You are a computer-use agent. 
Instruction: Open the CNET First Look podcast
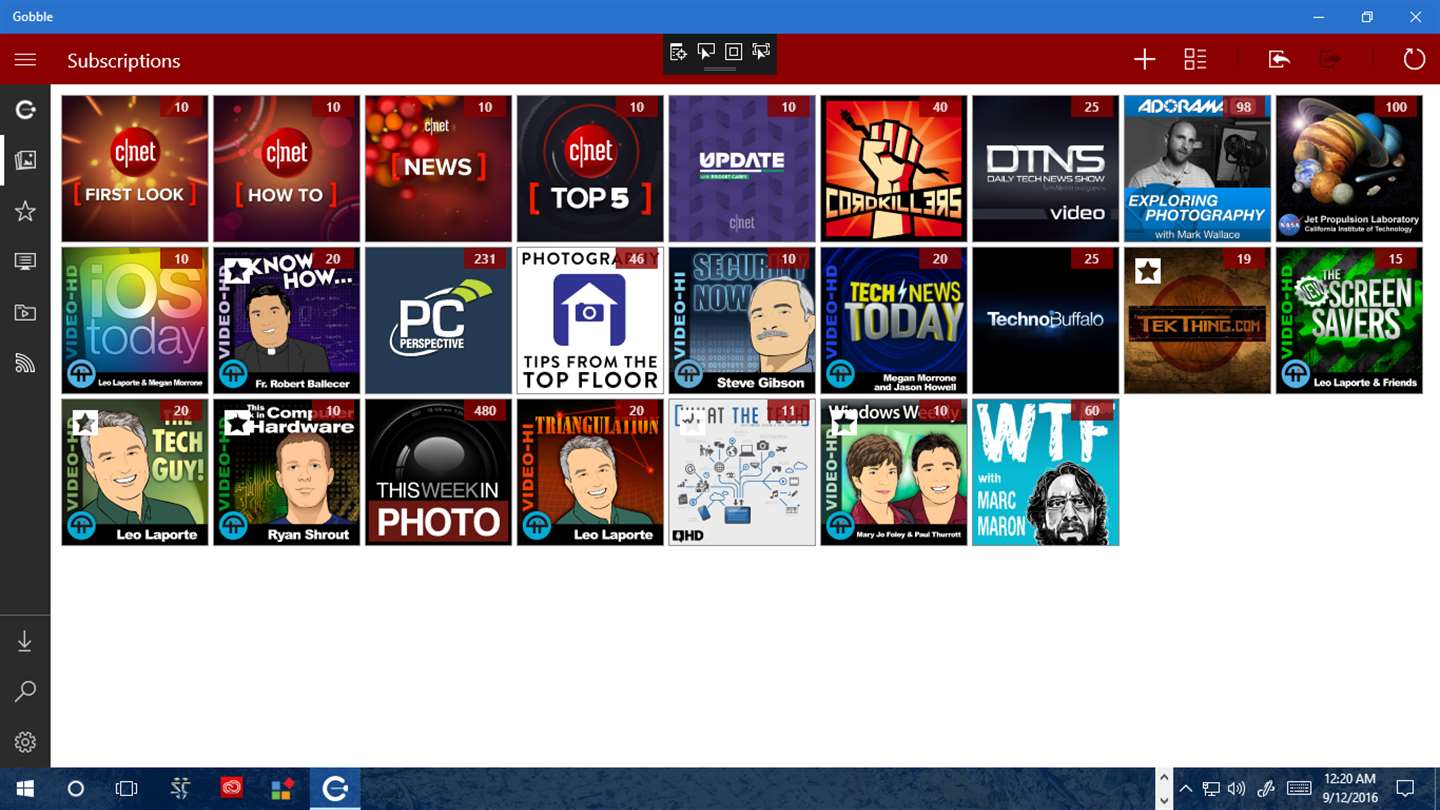[135, 169]
